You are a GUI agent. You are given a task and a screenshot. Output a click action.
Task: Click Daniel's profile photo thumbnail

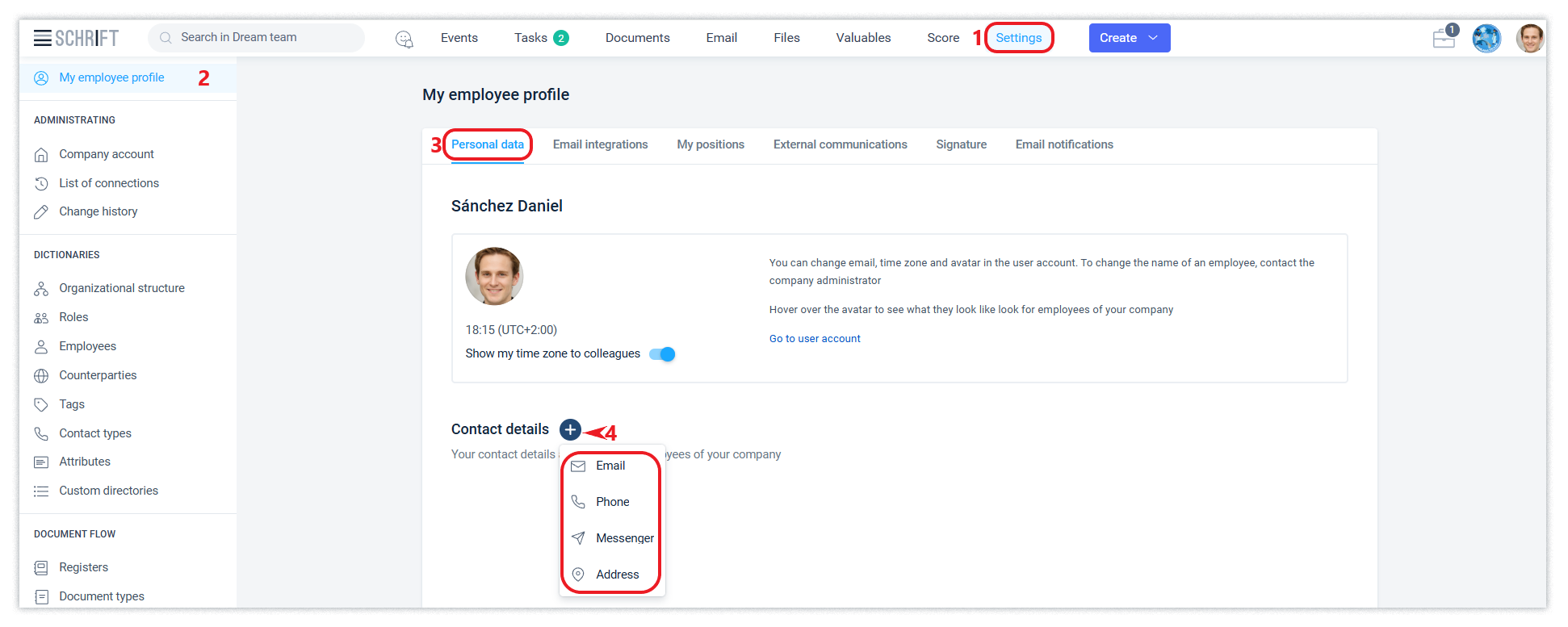pyautogui.click(x=494, y=276)
